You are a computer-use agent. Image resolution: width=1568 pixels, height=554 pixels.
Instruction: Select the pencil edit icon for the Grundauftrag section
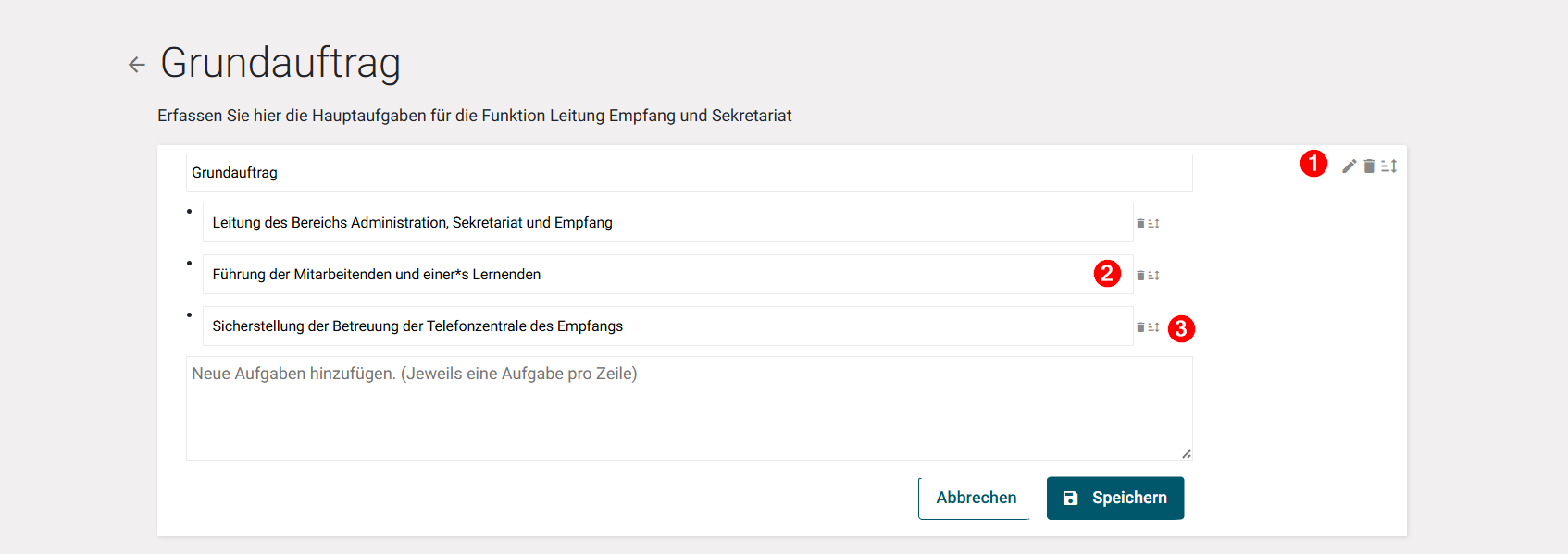[x=1349, y=166]
